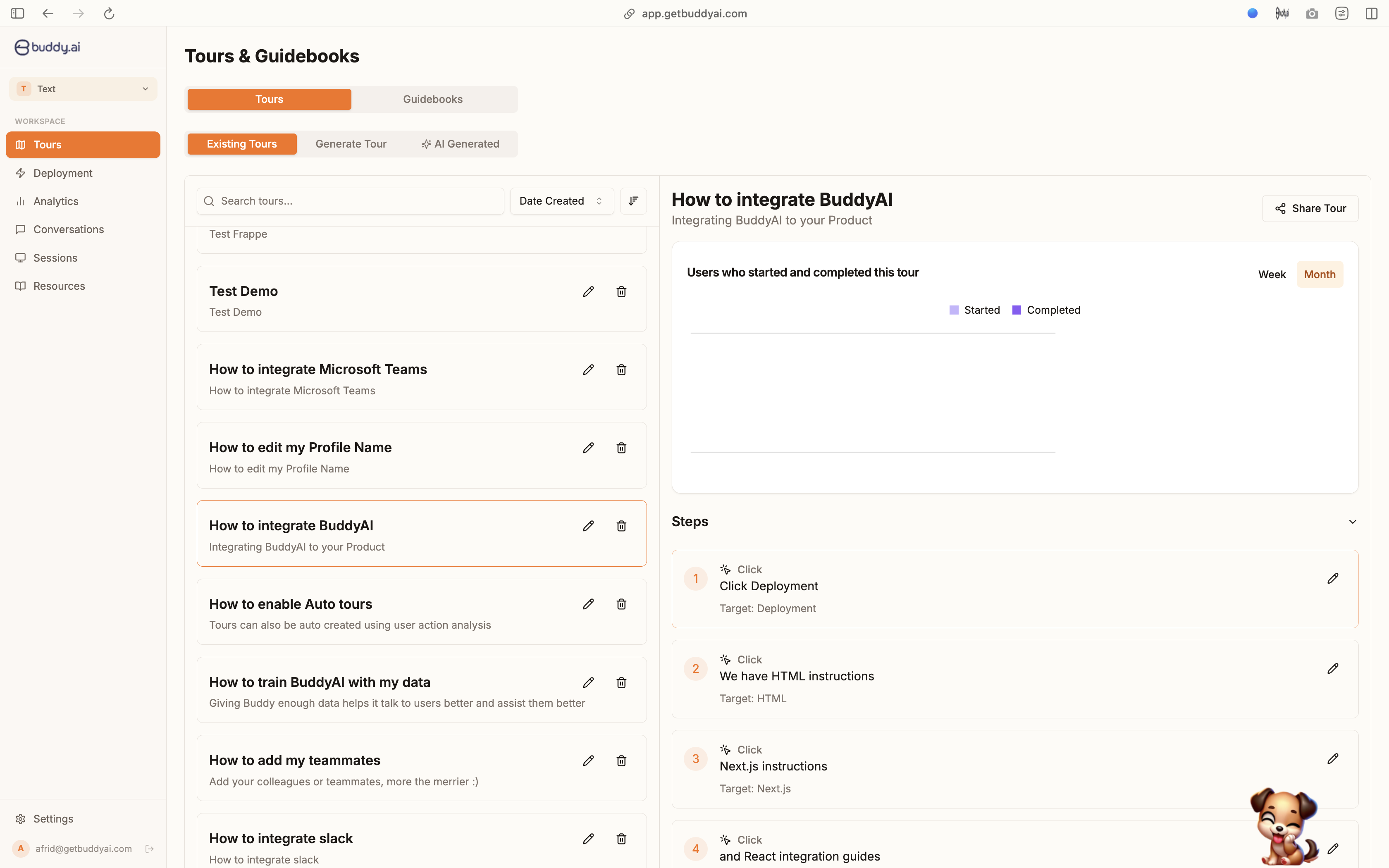Collapse the Steps section chevron
Screen dimensions: 1389x868
1352,522
